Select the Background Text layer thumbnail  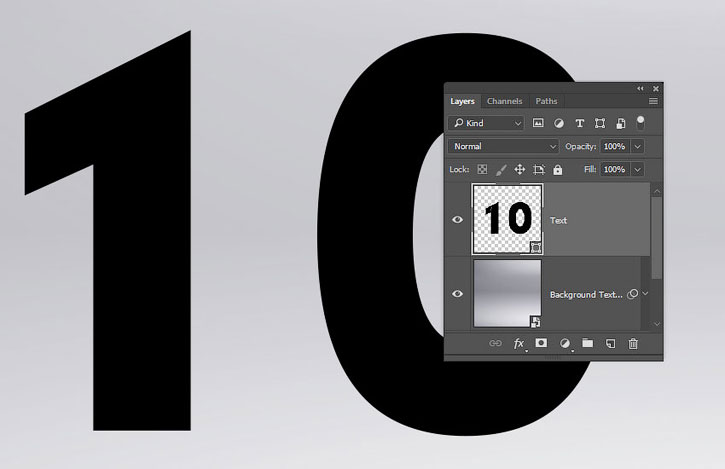(507, 294)
